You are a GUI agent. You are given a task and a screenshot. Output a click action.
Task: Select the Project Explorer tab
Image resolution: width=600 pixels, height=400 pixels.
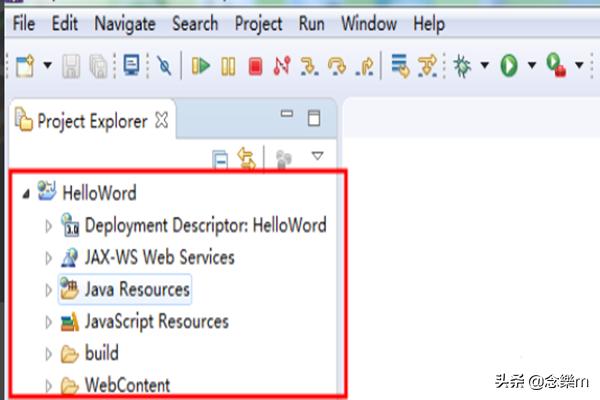(x=92, y=121)
